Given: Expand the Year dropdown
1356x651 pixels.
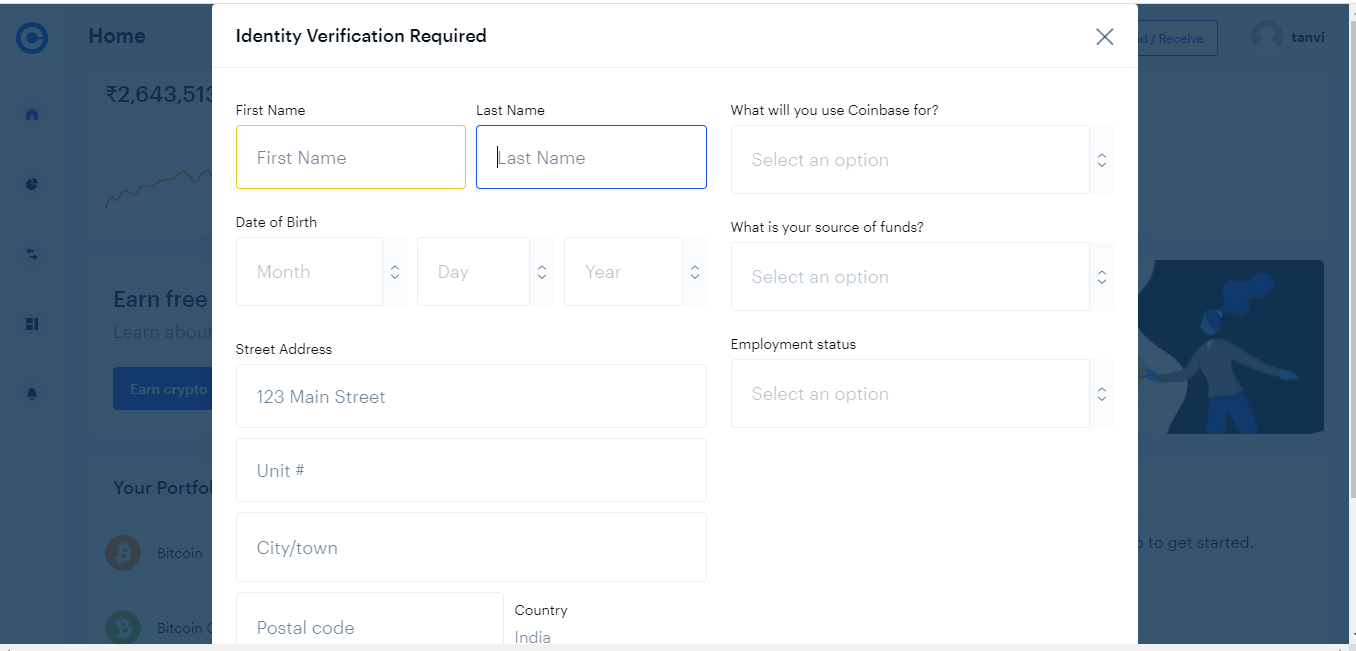Looking at the screenshot, I should click(x=634, y=272).
